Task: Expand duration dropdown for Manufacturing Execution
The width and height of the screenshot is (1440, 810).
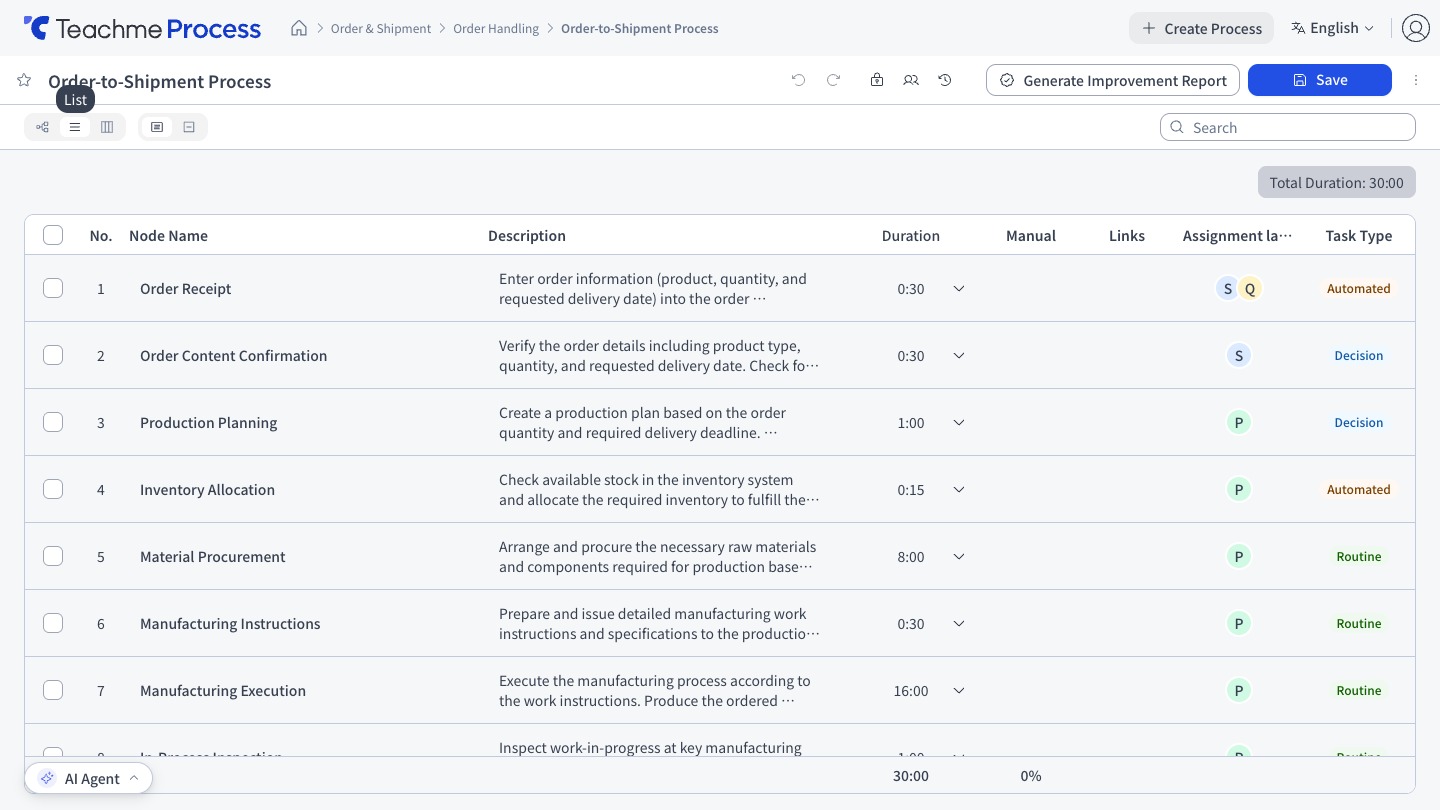Action: click(959, 691)
